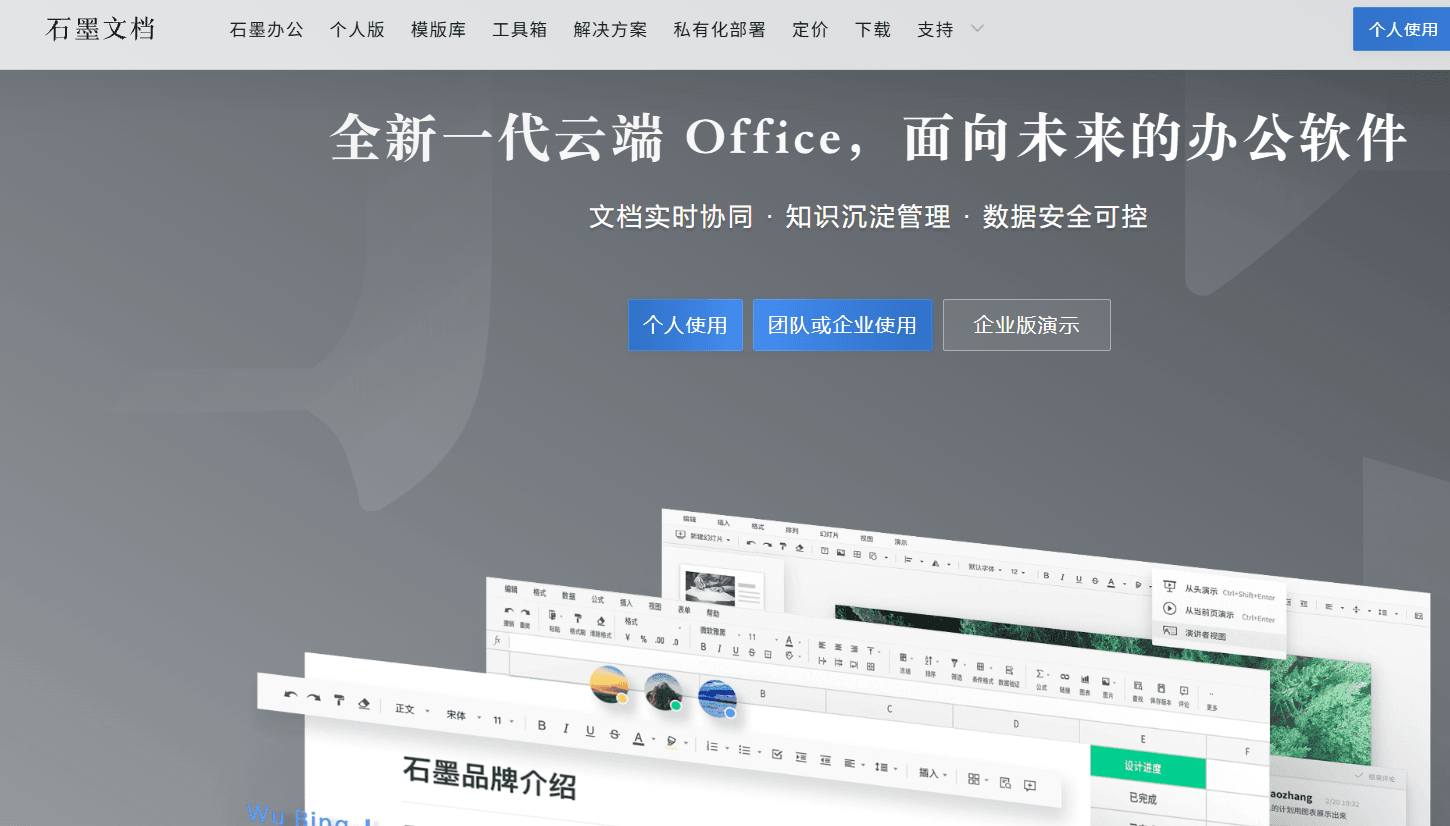Toggle Italic in the document editor toolbar
This screenshot has width=1450, height=826.
tap(566, 728)
